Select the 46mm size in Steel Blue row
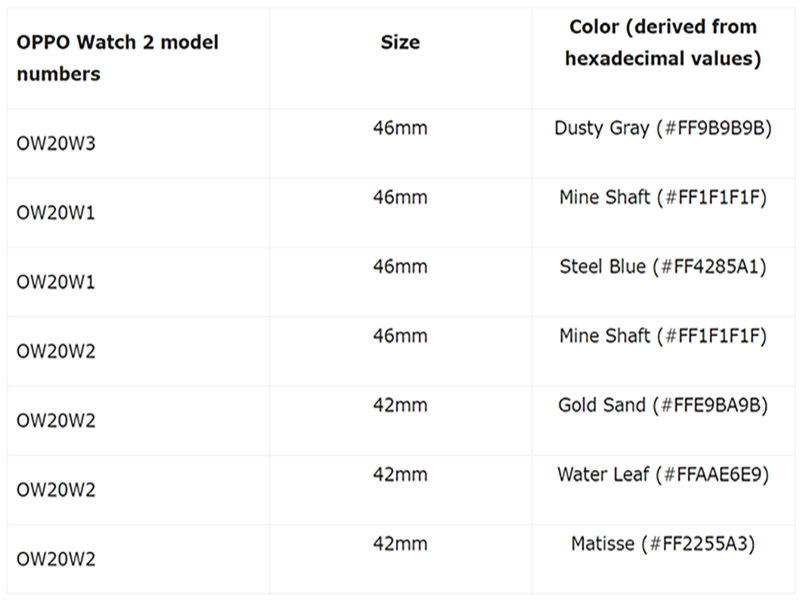 (x=401, y=267)
